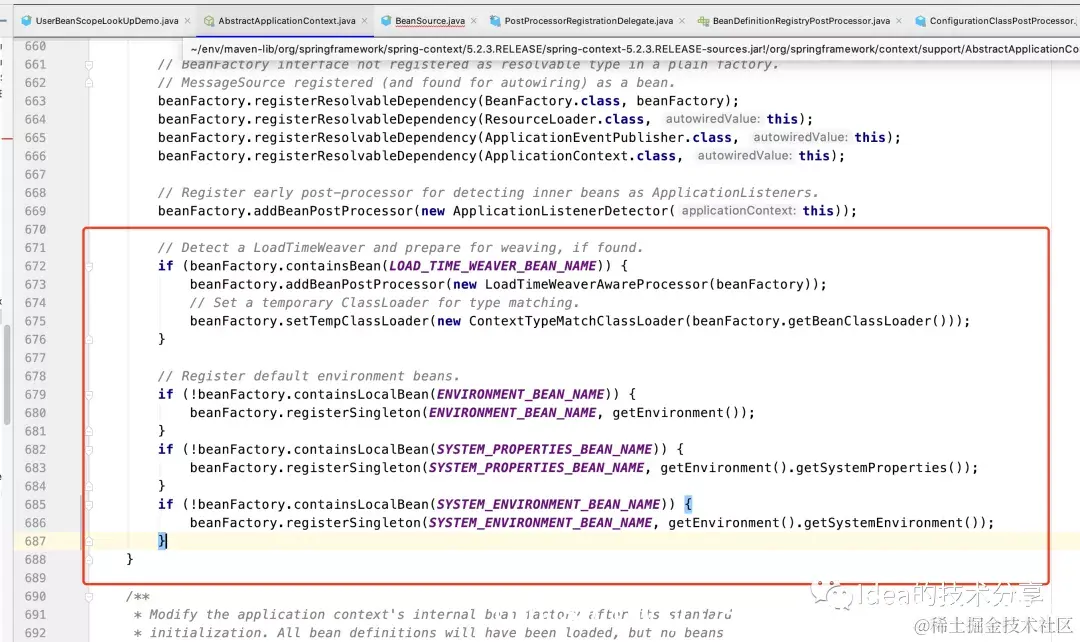Click ENVIRONMENT_BEAN_NAME on line 680

(512, 413)
